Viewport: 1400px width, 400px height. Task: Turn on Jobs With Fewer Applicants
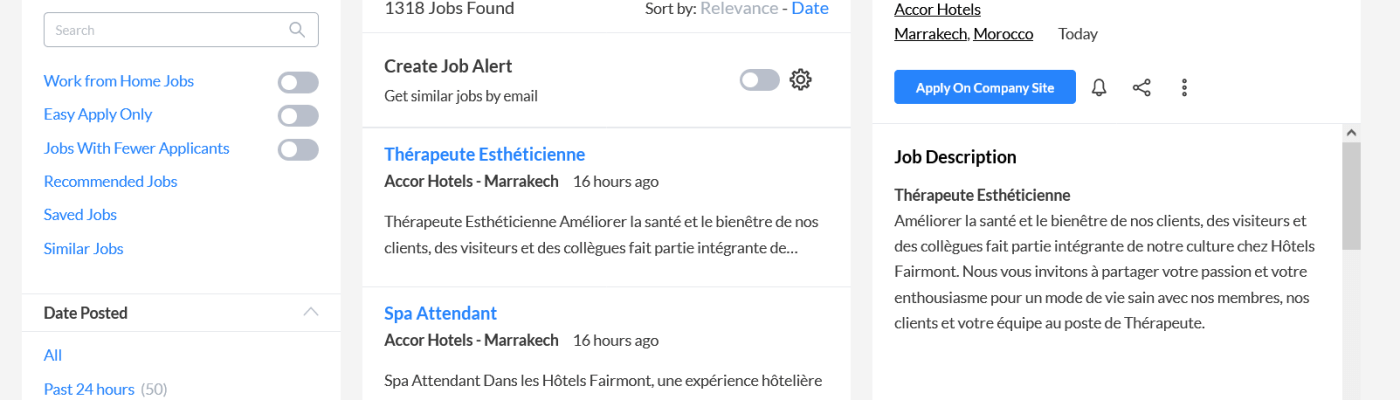coord(298,149)
